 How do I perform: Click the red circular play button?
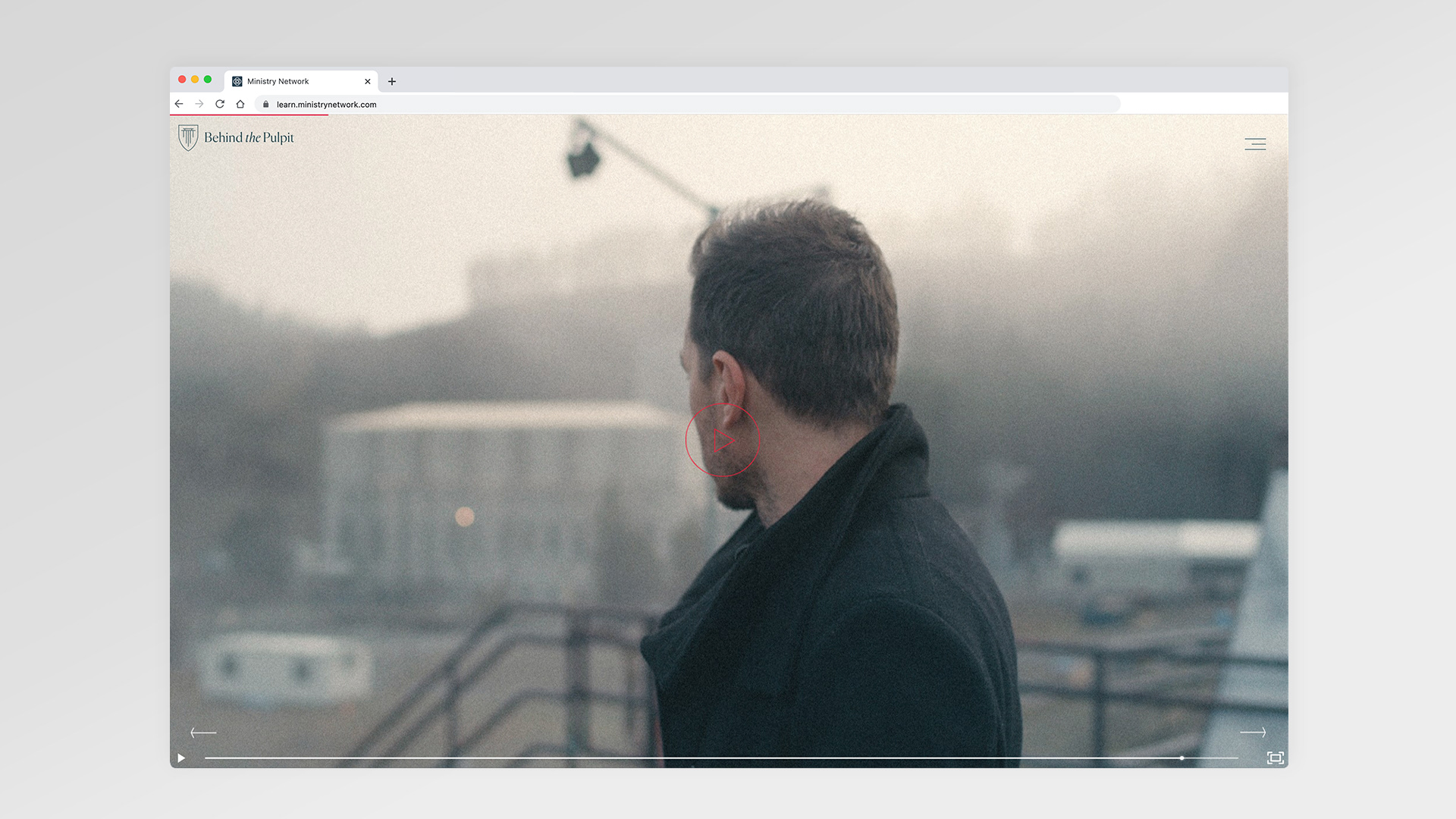tap(722, 440)
